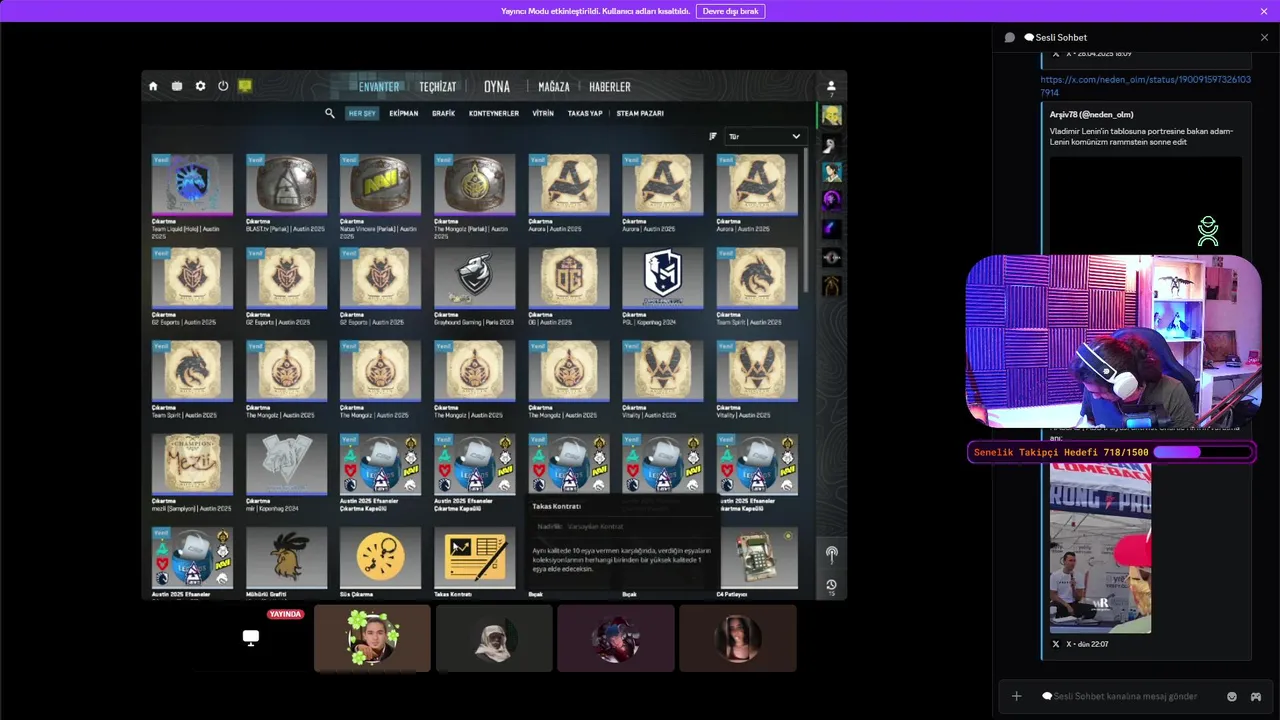Click the recent players clock icon

point(831,585)
